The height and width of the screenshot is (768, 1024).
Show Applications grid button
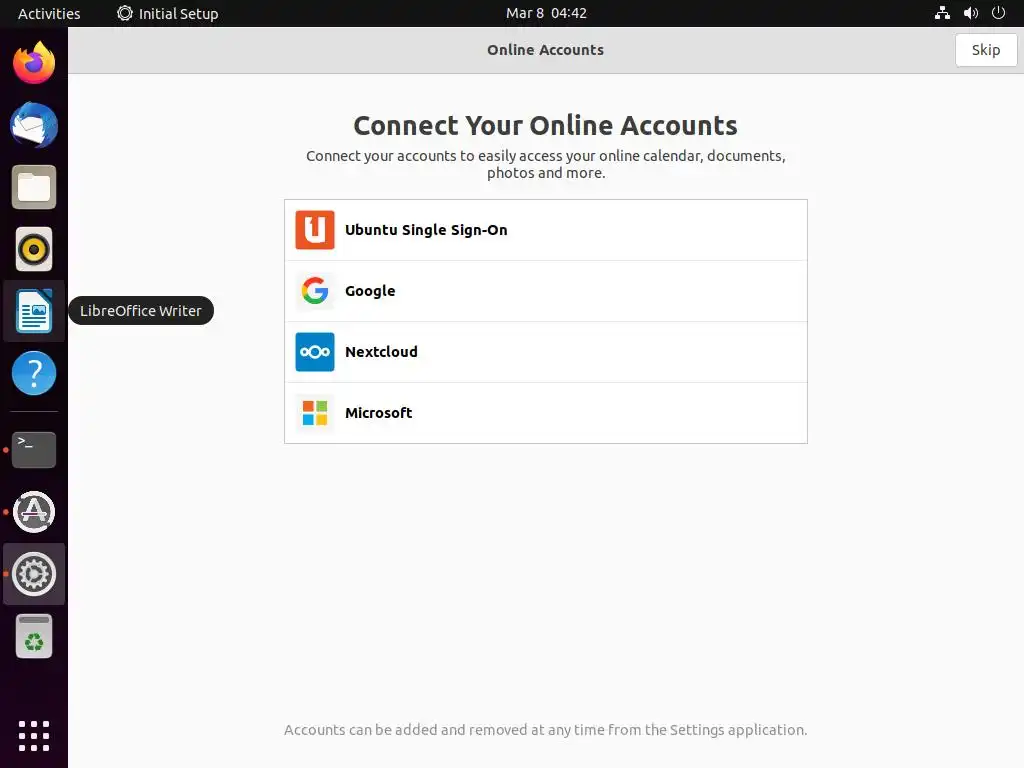coord(34,736)
